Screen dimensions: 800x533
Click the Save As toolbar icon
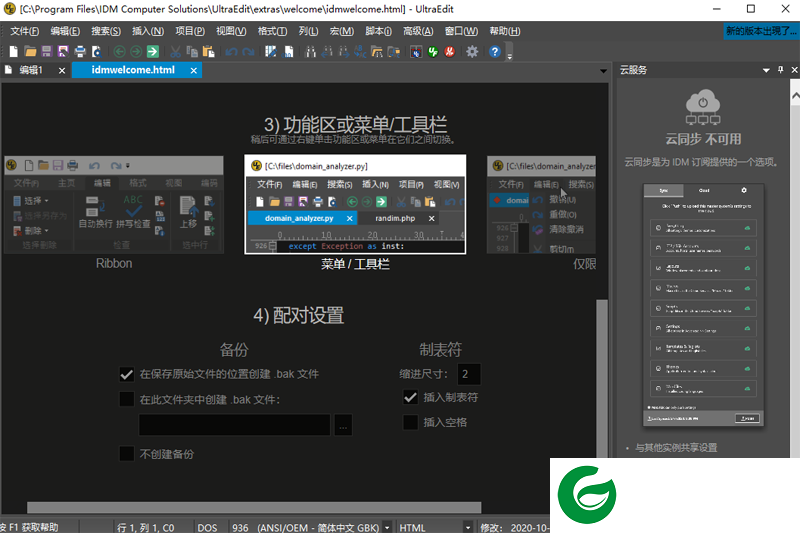pos(63,52)
